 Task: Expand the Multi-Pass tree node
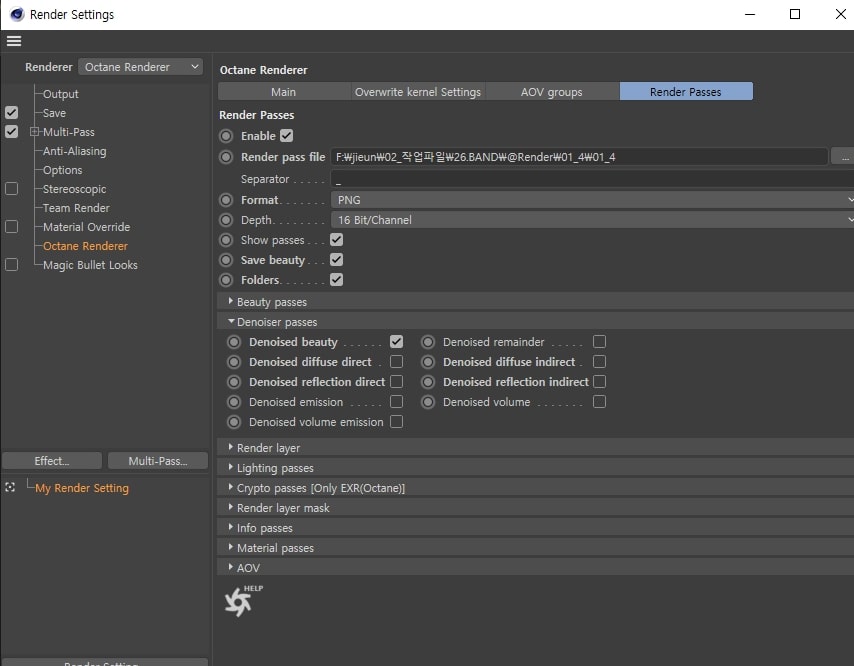pos(34,132)
